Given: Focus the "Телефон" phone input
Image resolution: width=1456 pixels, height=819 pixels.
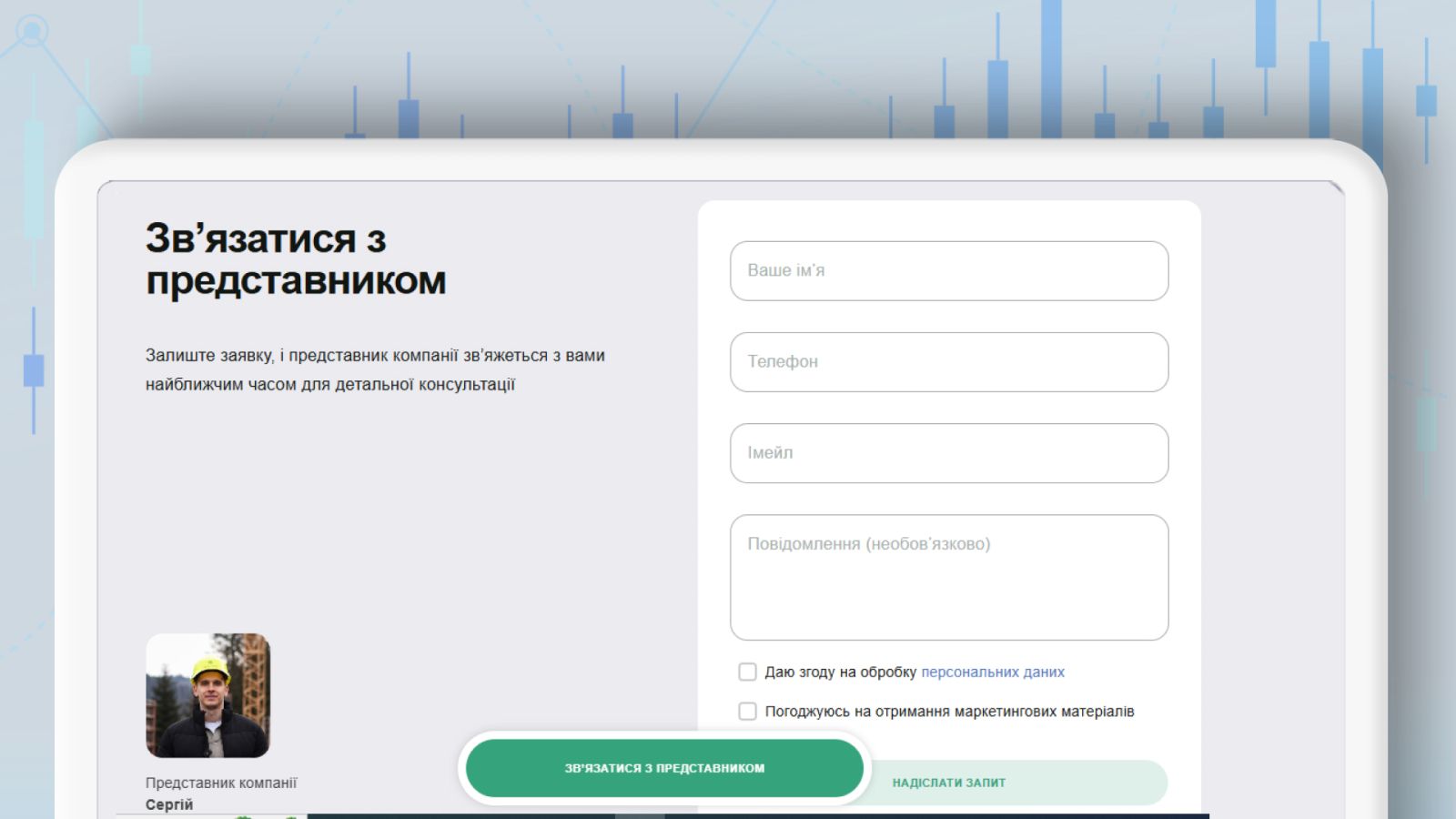Looking at the screenshot, I should pyautogui.click(x=948, y=361).
